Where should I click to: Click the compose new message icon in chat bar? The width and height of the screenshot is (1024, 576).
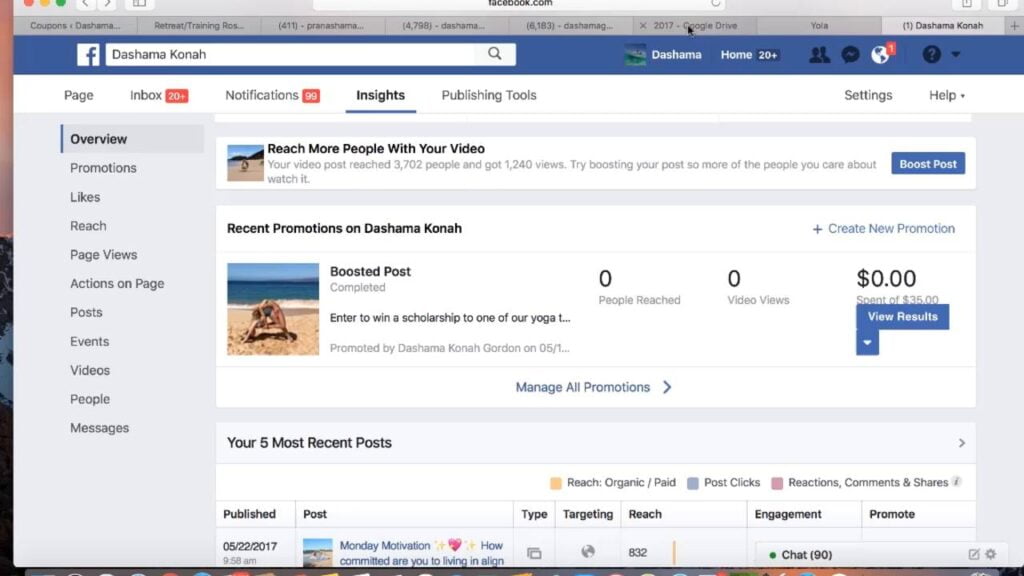pyautogui.click(x=973, y=554)
